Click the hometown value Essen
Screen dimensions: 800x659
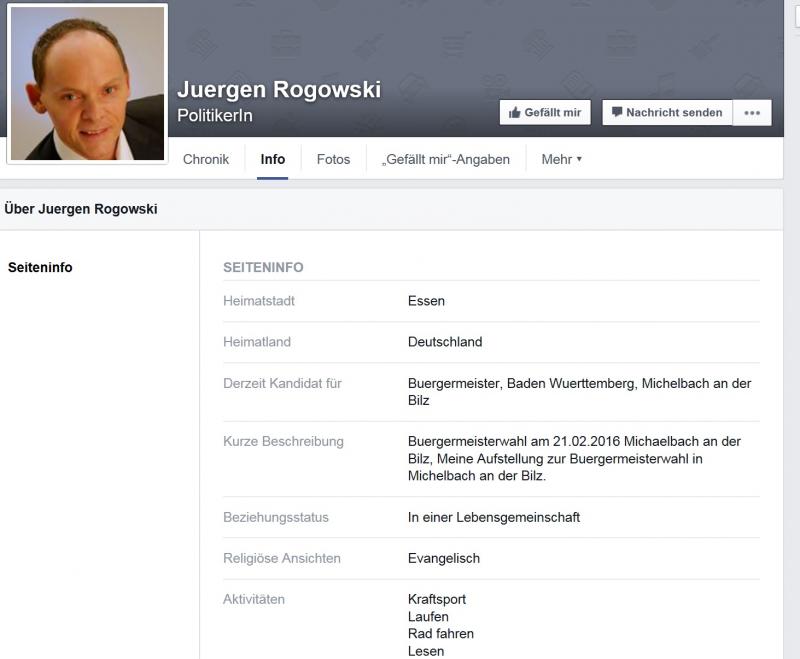click(x=426, y=301)
